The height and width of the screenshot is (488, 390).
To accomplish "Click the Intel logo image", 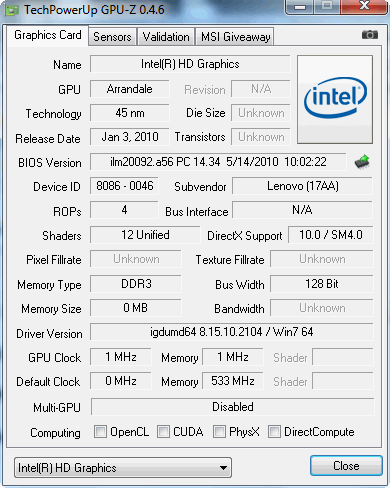I will point(335,99).
